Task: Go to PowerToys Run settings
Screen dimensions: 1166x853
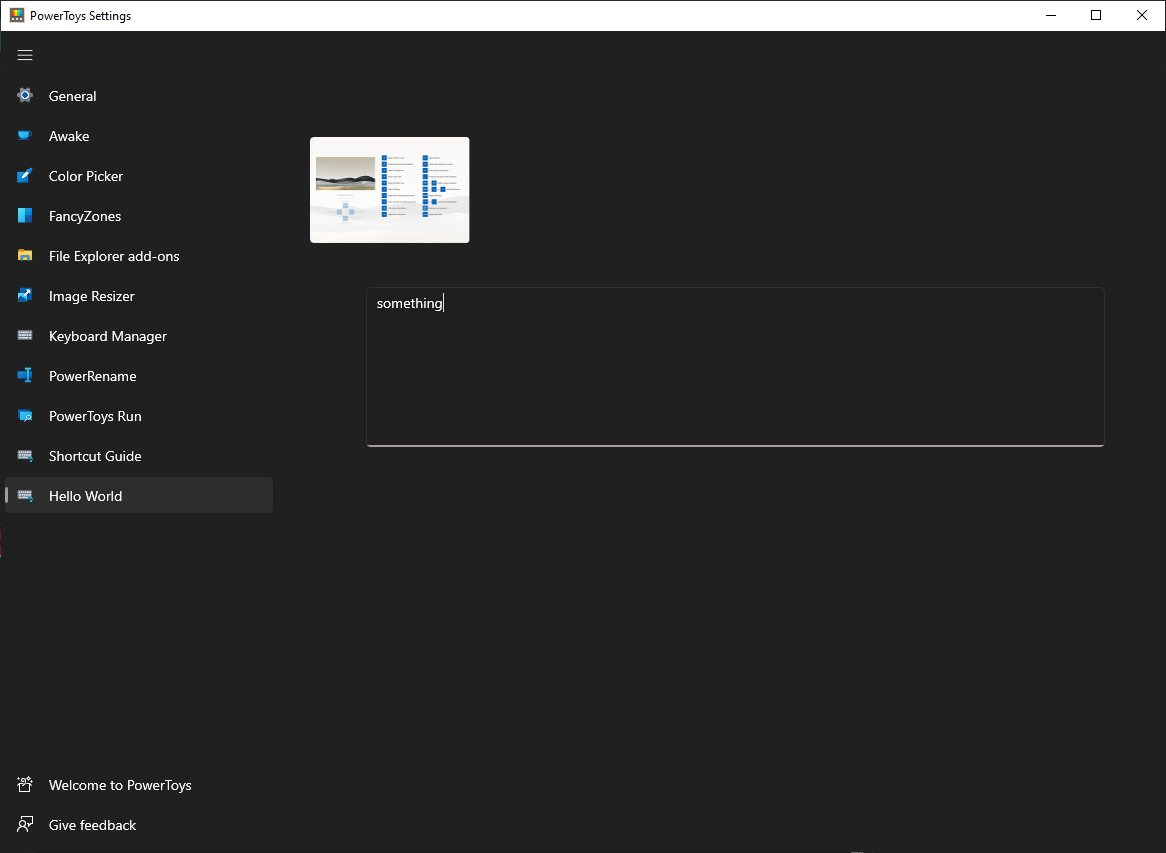Action: pos(95,416)
